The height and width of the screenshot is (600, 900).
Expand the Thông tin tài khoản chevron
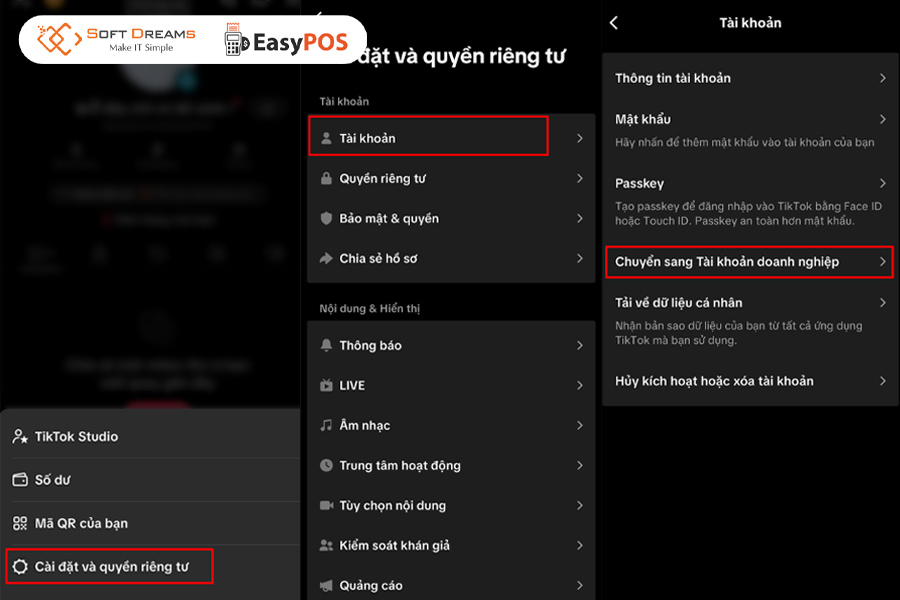click(x=882, y=78)
